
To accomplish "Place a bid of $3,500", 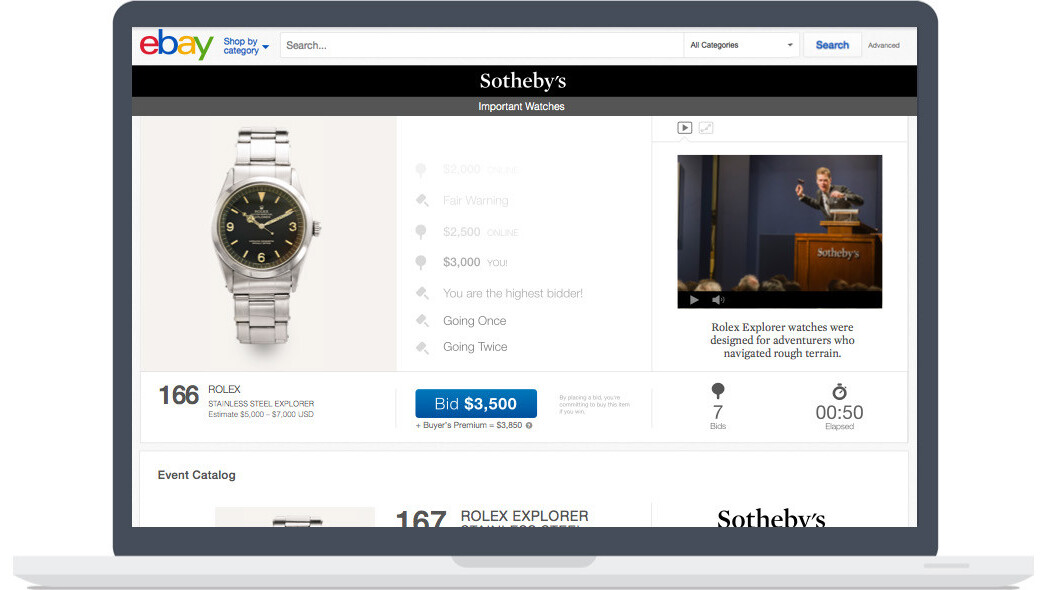I will [476, 404].
